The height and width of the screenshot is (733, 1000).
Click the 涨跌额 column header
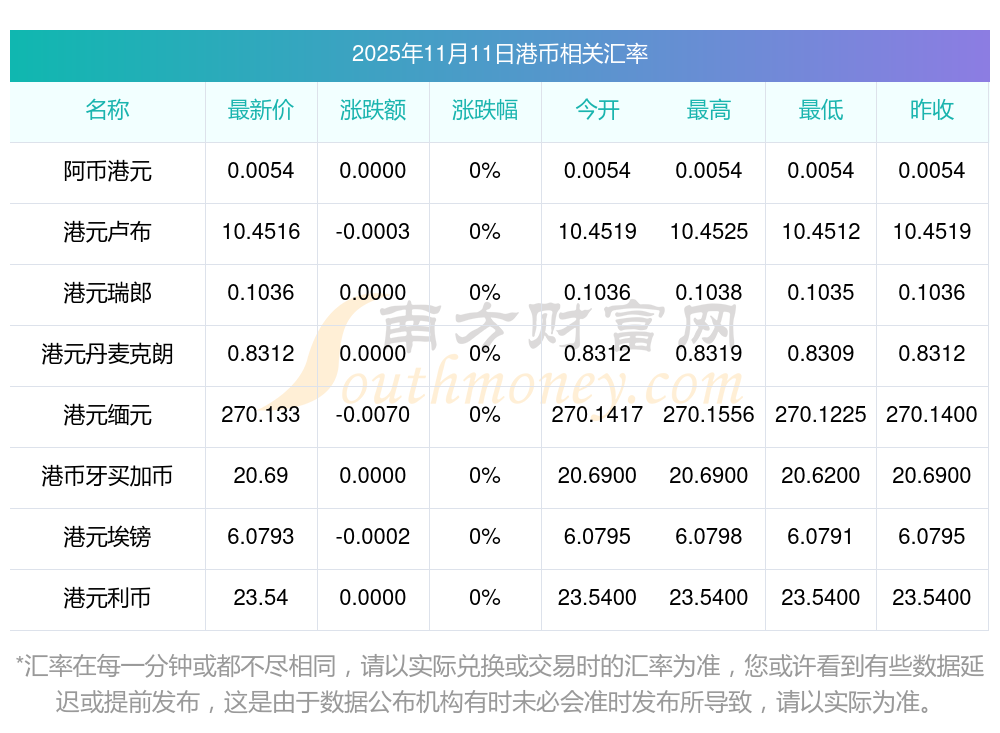[x=373, y=110]
